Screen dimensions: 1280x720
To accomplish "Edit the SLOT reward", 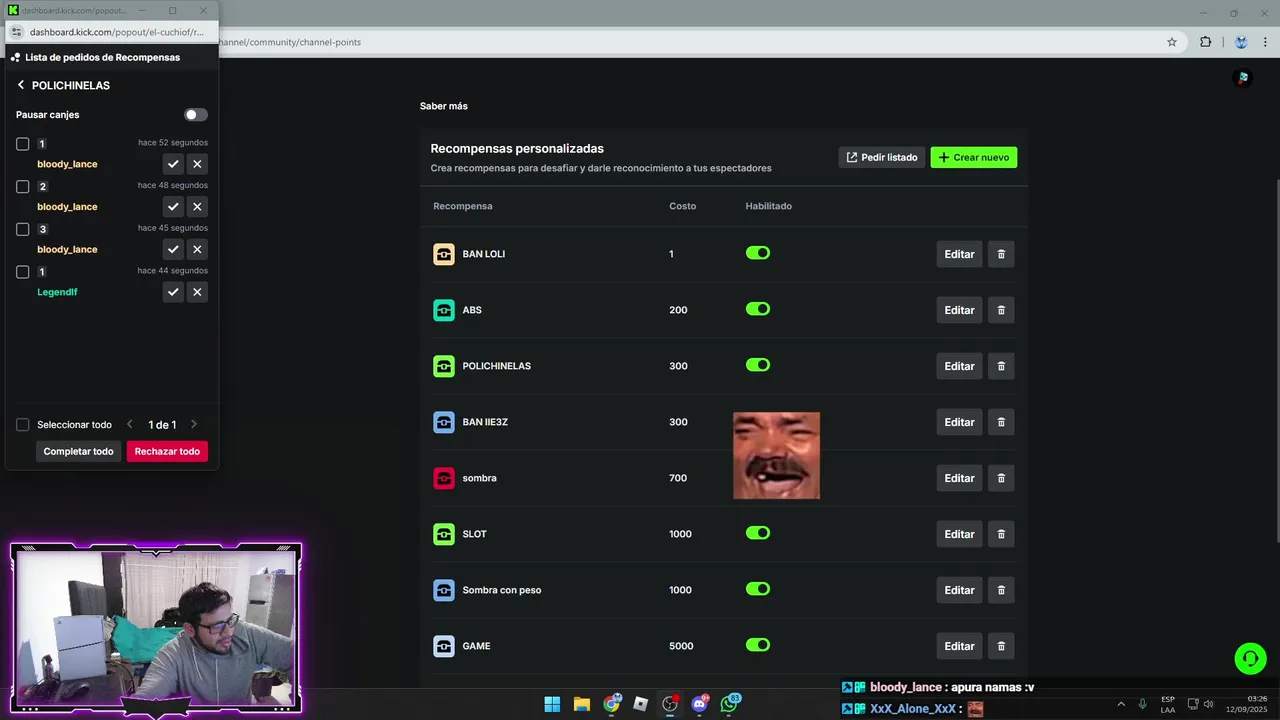I will coord(959,534).
